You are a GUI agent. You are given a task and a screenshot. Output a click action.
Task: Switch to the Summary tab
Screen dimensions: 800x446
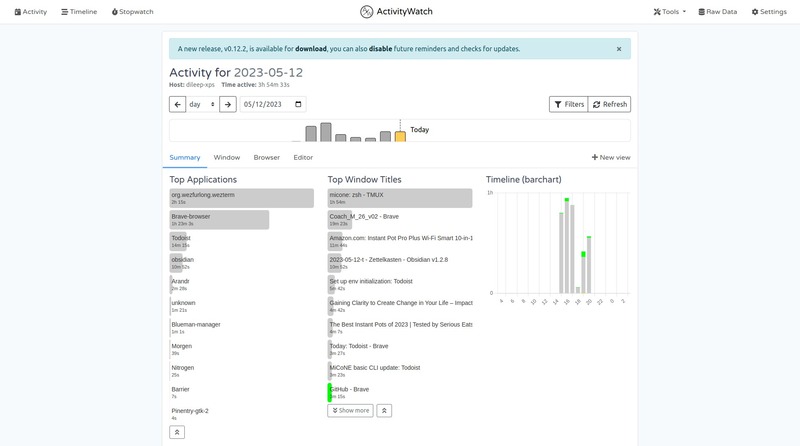pos(185,158)
